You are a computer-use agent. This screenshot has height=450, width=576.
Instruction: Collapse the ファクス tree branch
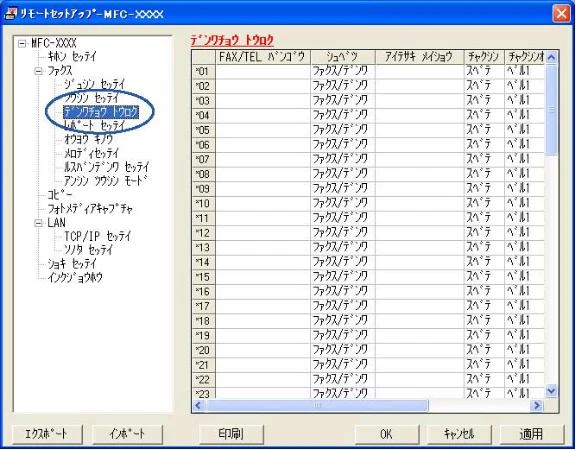[x=39, y=71]
